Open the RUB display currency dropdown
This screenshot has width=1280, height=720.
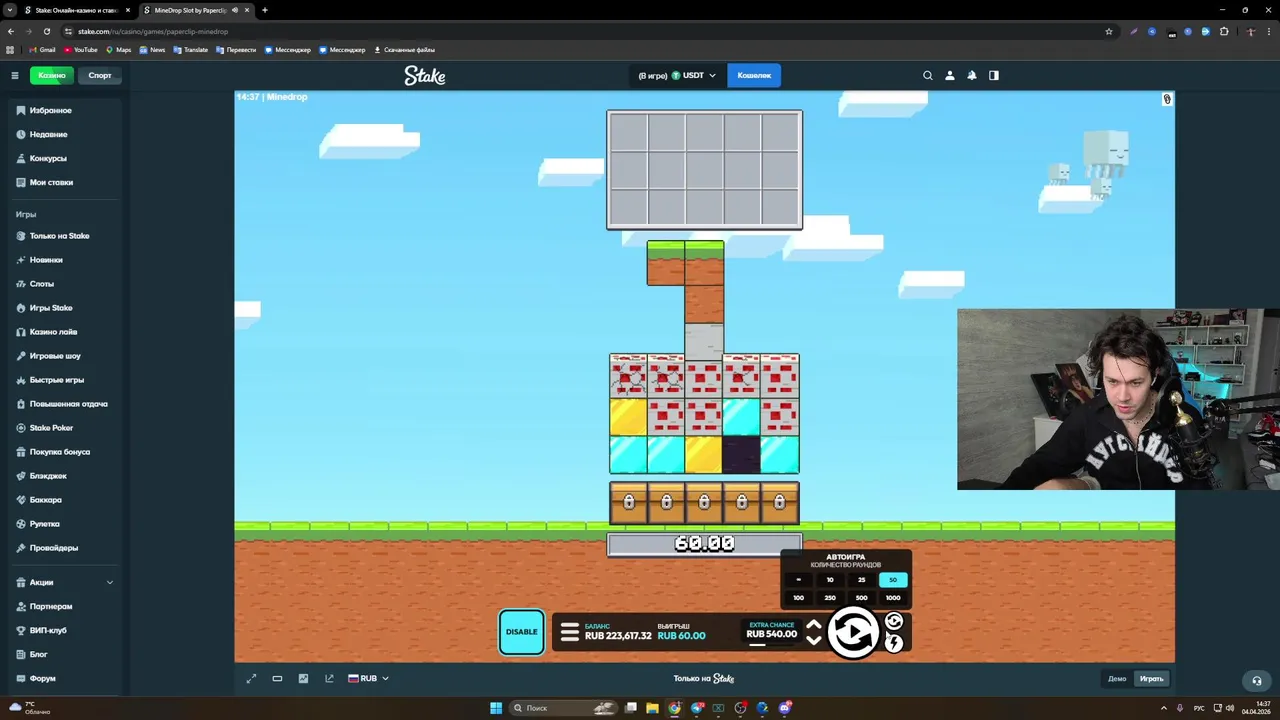coord(369,678)
